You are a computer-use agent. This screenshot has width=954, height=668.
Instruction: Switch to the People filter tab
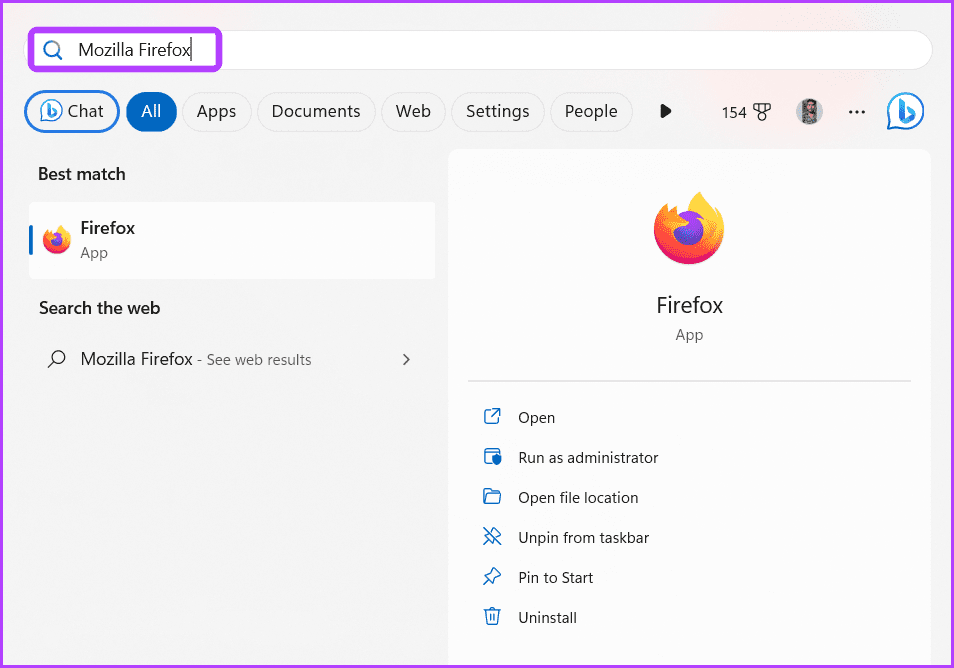[591, 111]
